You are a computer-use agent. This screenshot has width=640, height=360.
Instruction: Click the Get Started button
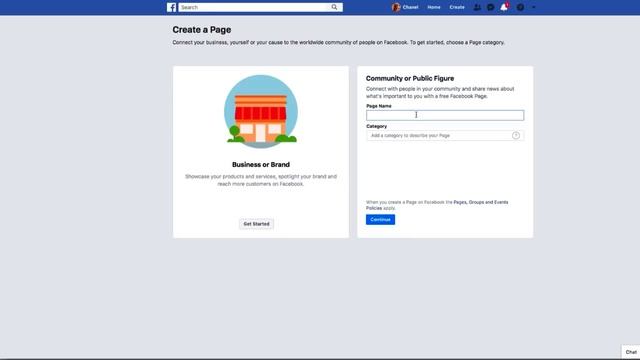(x=256, y=224)
